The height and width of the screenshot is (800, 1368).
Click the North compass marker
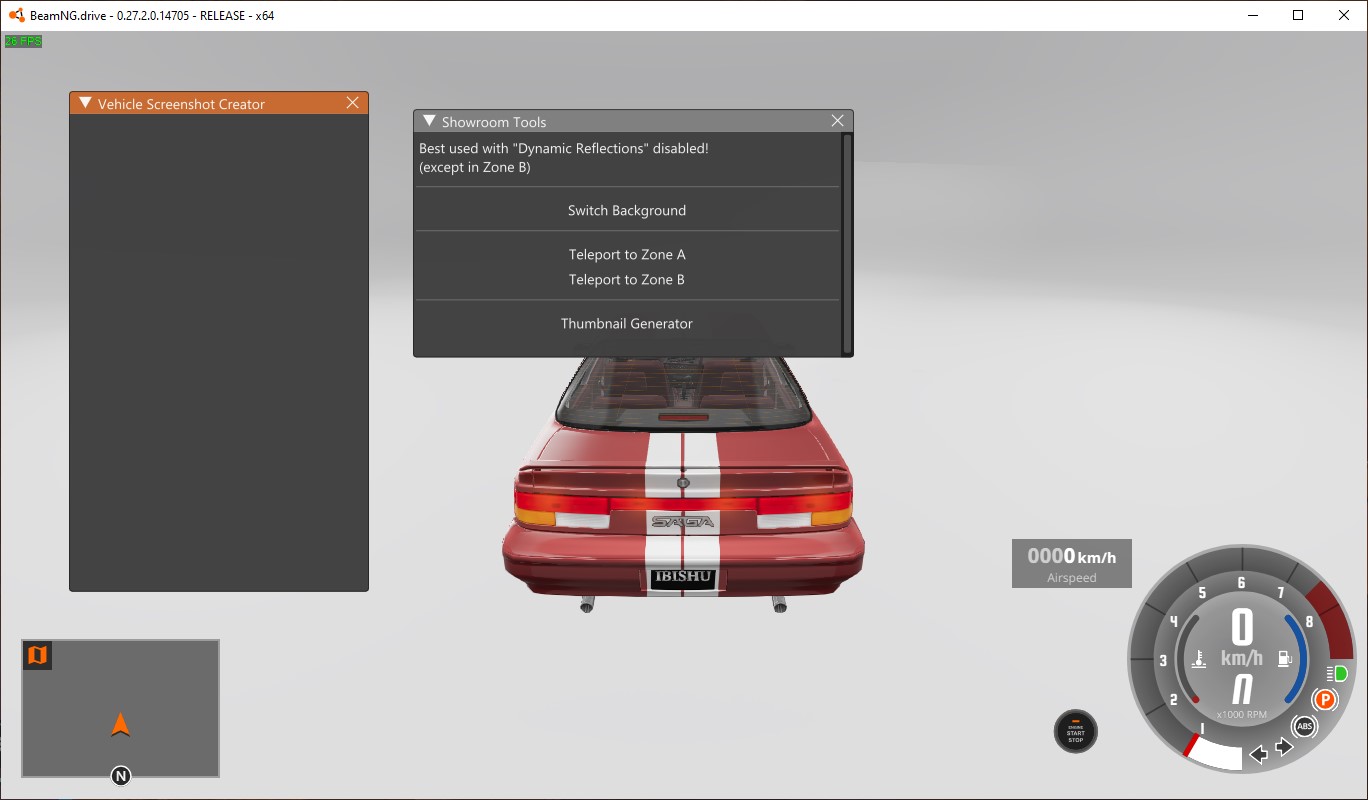point(121,775)
